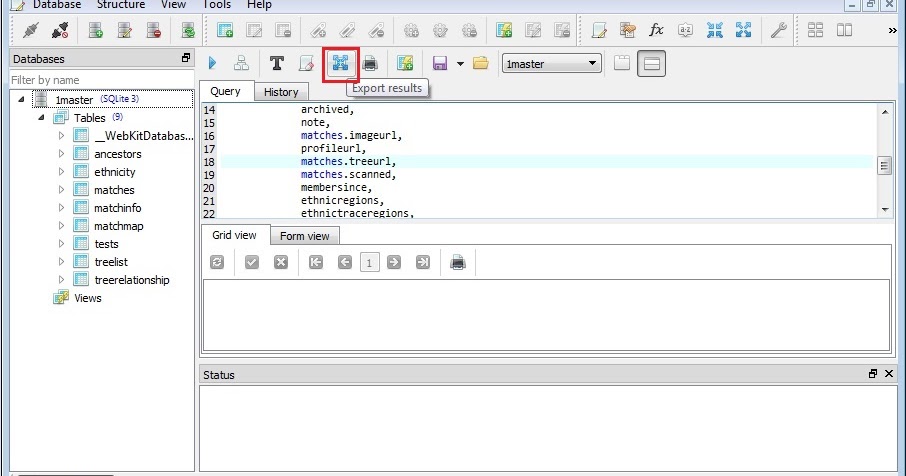Click the Edit table icon

(254, 30)
